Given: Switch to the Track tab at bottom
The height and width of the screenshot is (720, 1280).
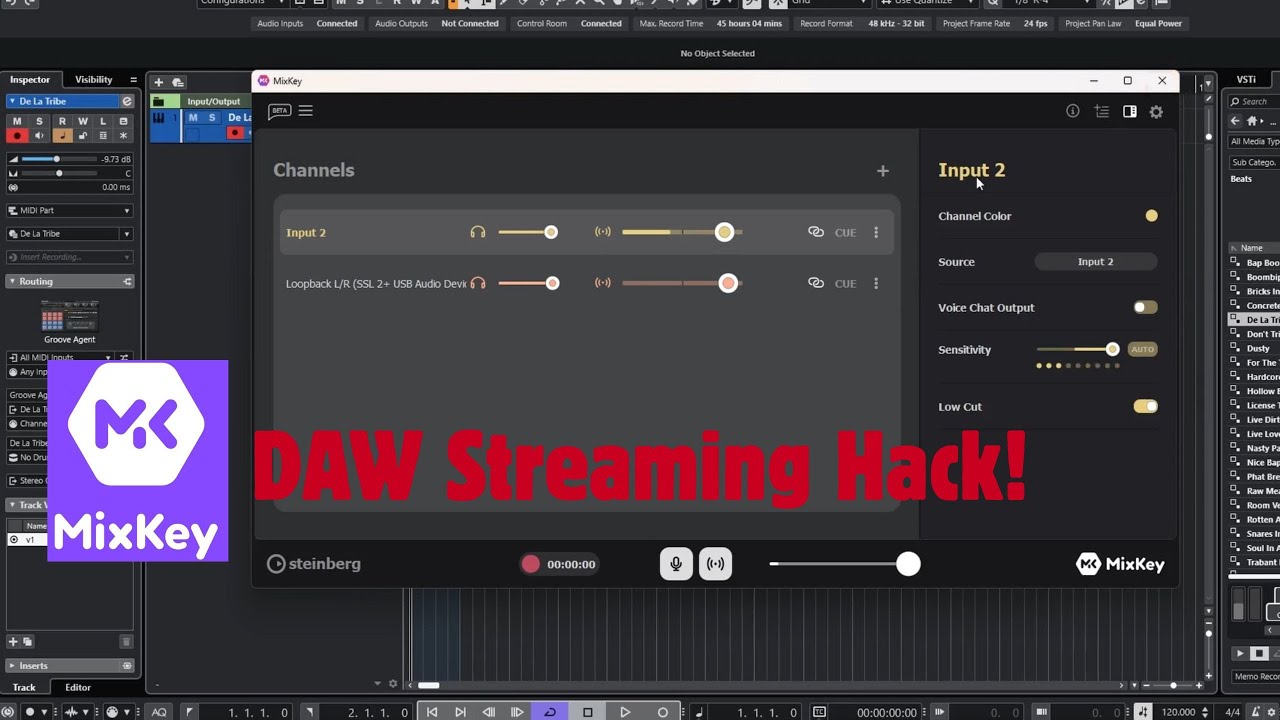Looking at the screenshot, I should coord(24,687).
